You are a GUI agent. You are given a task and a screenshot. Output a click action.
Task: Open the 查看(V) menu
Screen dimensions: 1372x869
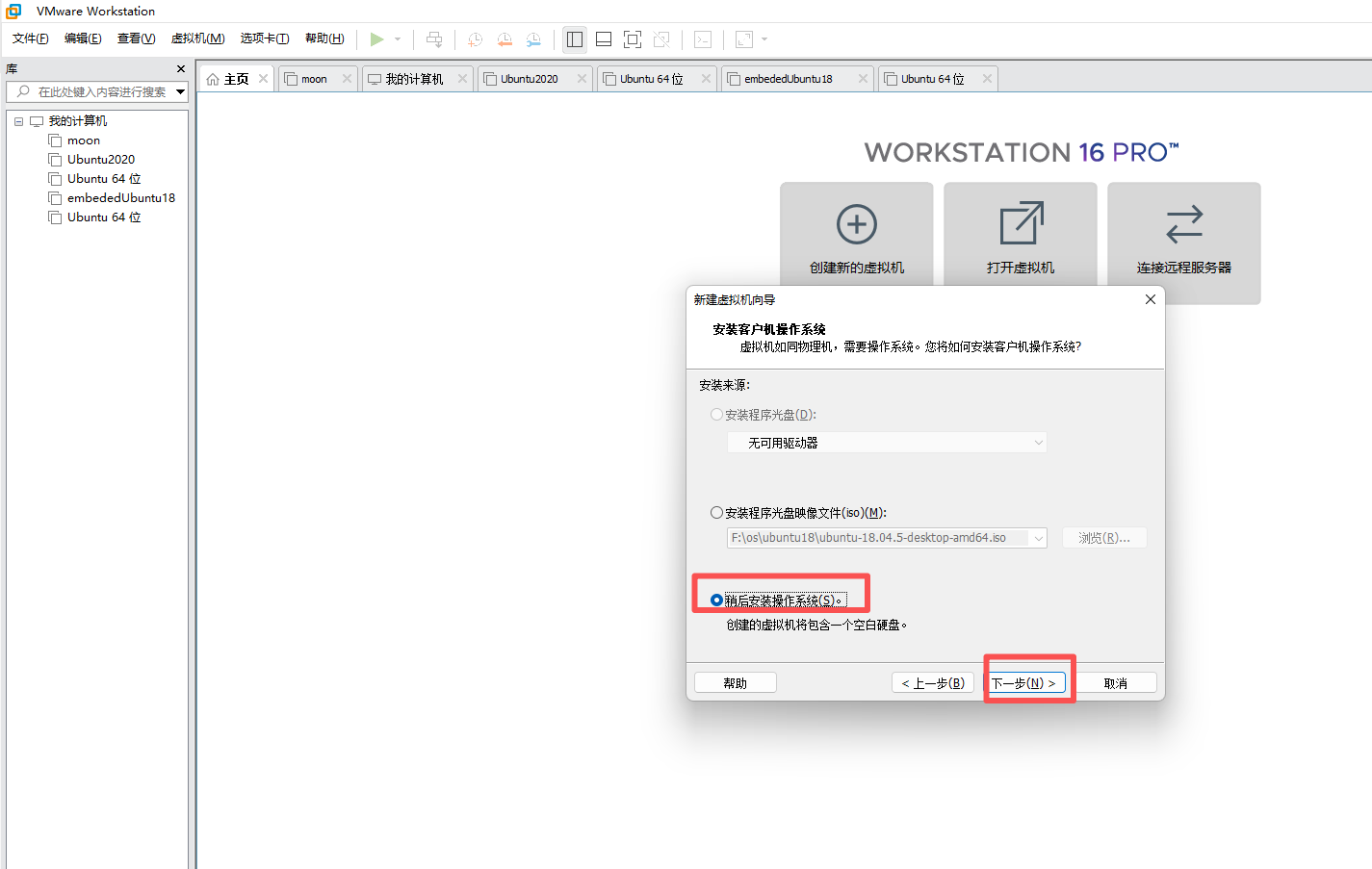pos(136,38)
